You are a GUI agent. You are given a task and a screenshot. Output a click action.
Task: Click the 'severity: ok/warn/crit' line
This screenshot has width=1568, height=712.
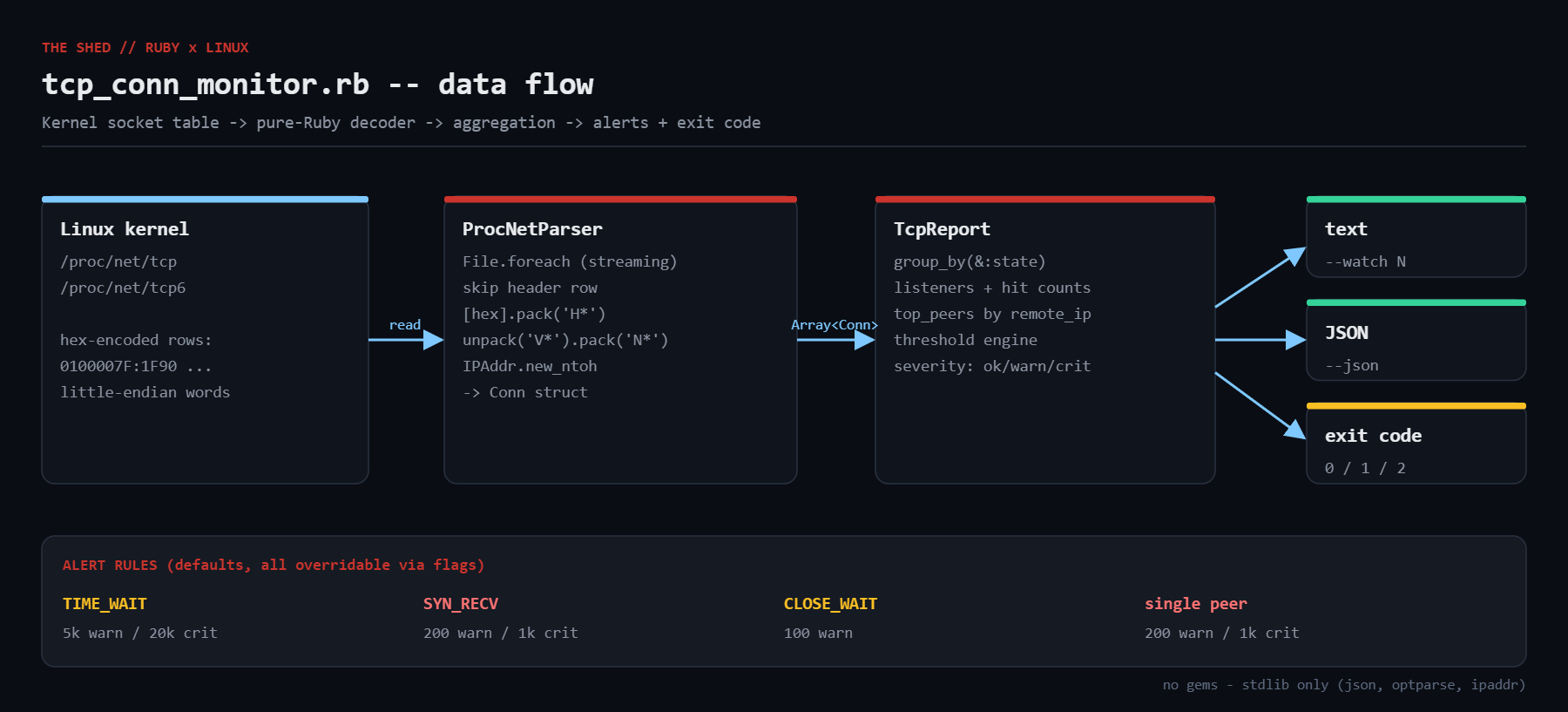coord(992,366)
